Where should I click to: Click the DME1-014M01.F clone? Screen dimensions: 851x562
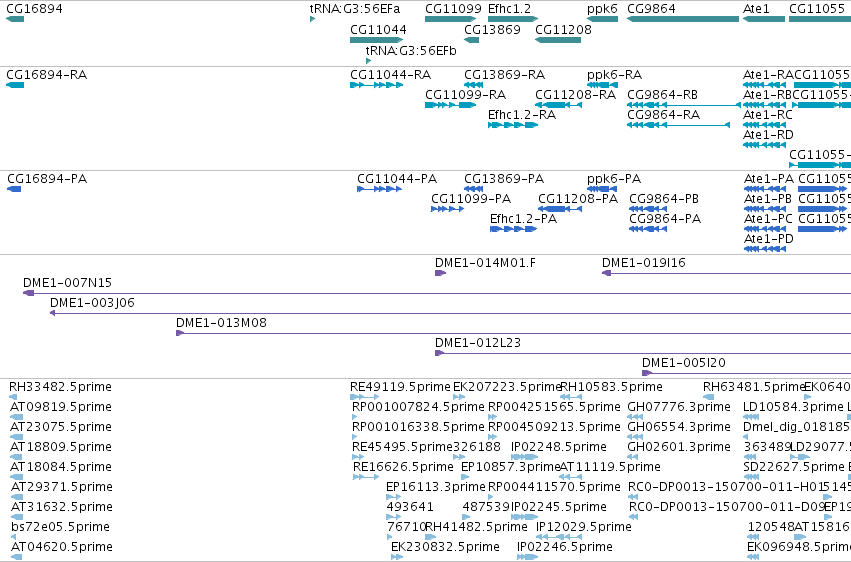pyautogui.click(x=441, y=273)
